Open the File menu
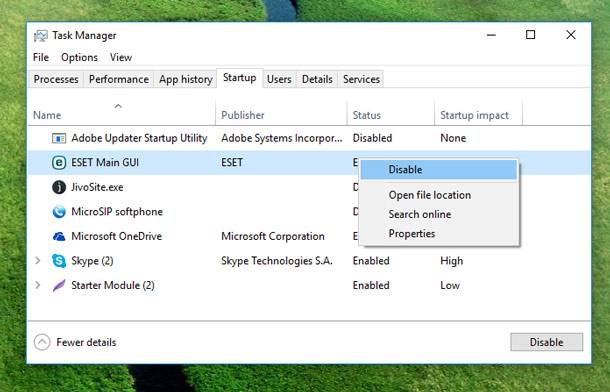Screen dimensions: 610x392 41,58
